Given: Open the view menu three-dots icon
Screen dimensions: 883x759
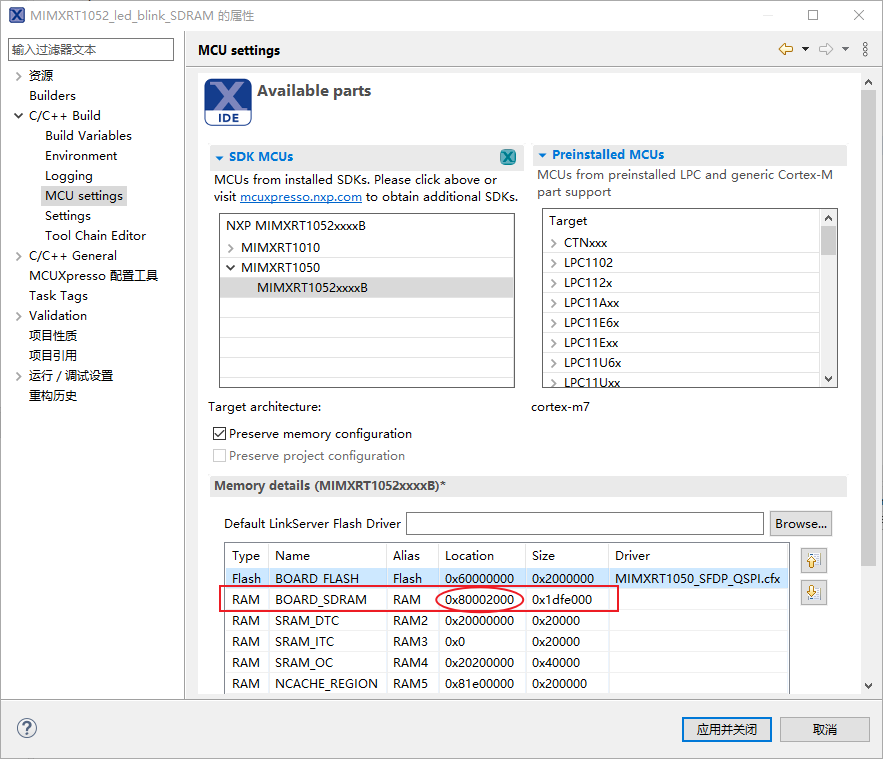Looking at the screenshot, I should point(865,50).
